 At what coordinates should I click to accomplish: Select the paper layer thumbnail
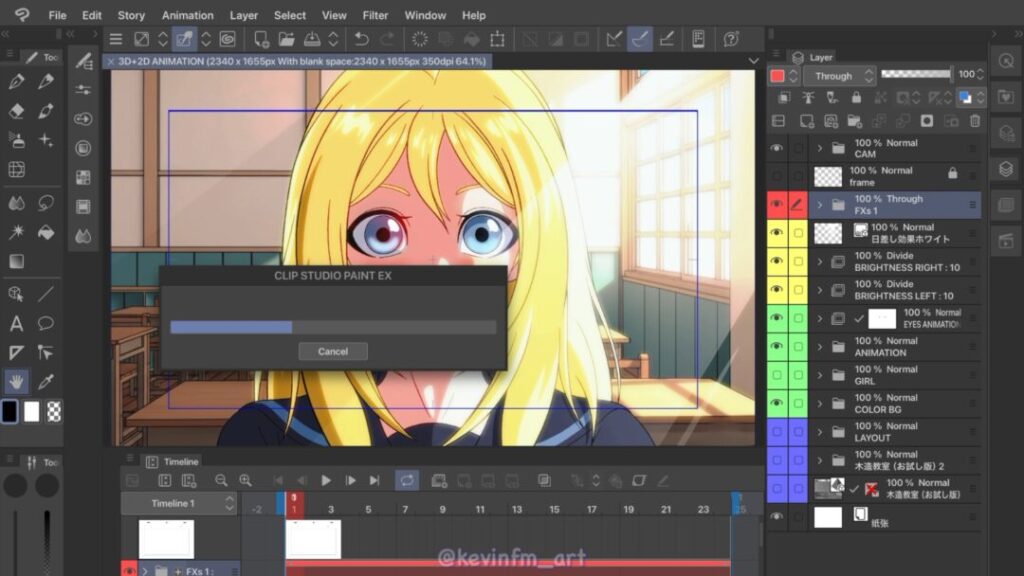[x=827, y=517]
